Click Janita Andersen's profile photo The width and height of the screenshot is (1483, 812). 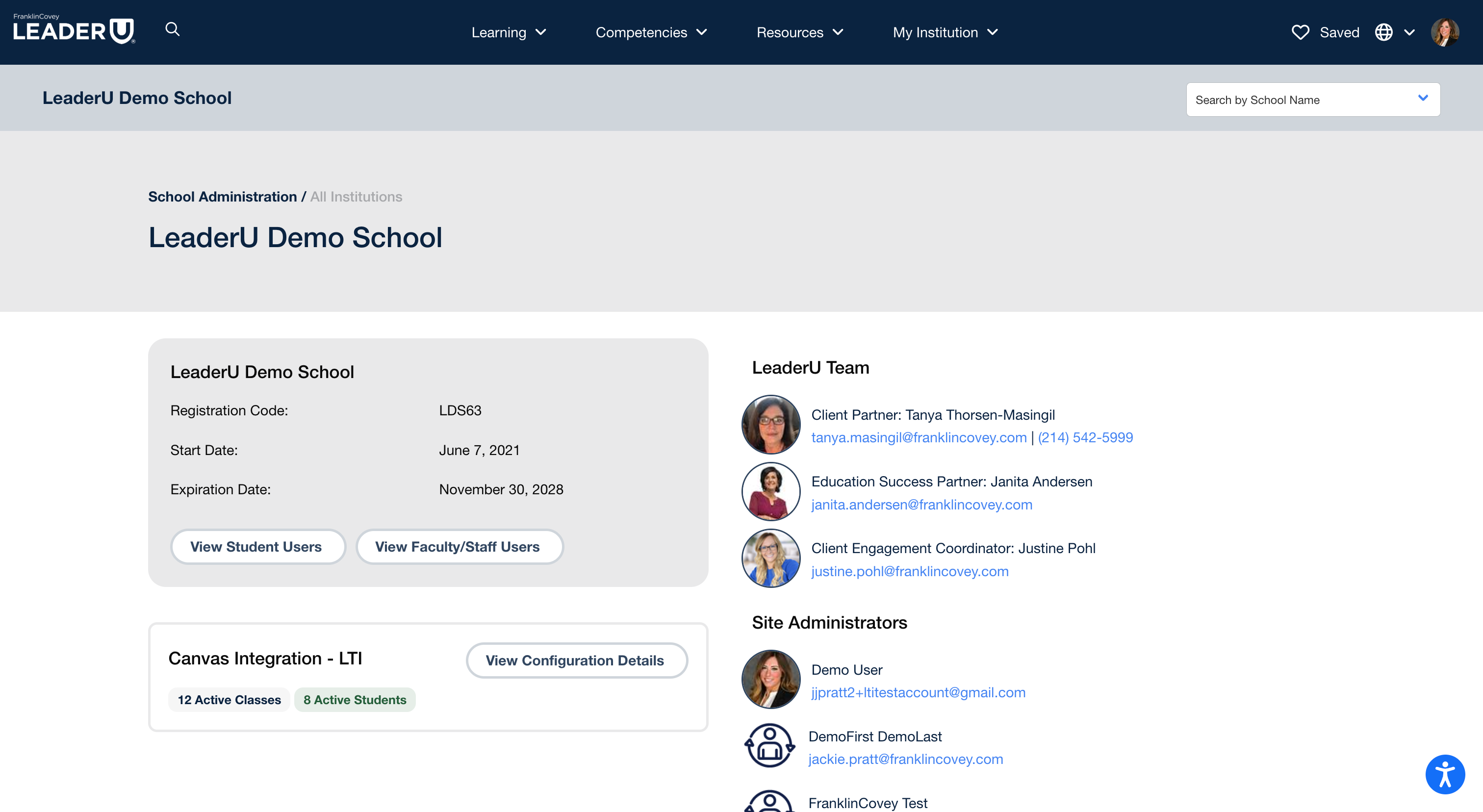(x=771, y=491)
